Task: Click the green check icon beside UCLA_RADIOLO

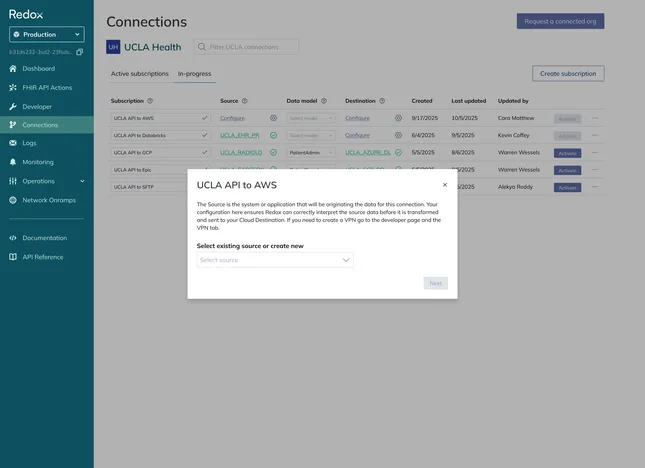Action: click(x=273, y=153)
